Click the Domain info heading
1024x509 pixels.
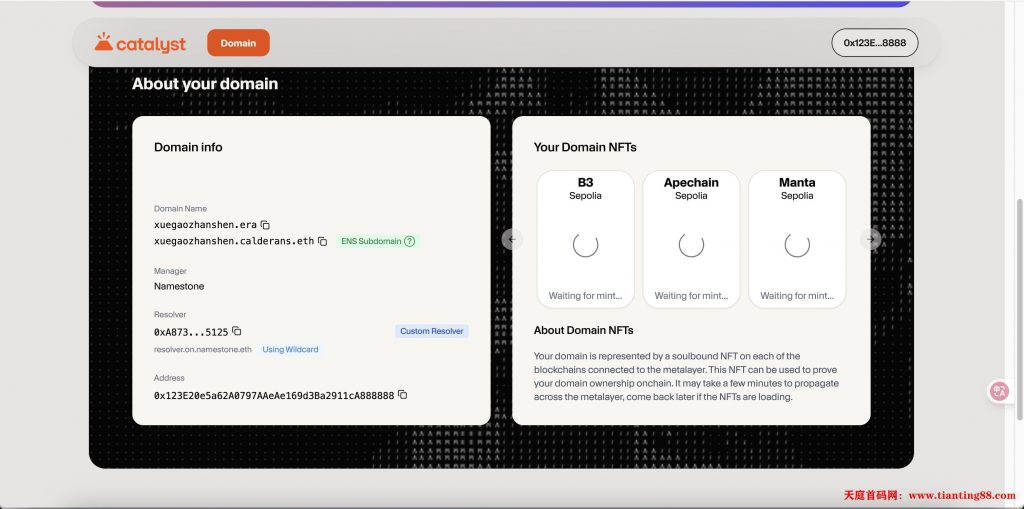pyautogui.click(x=188, y=147)
